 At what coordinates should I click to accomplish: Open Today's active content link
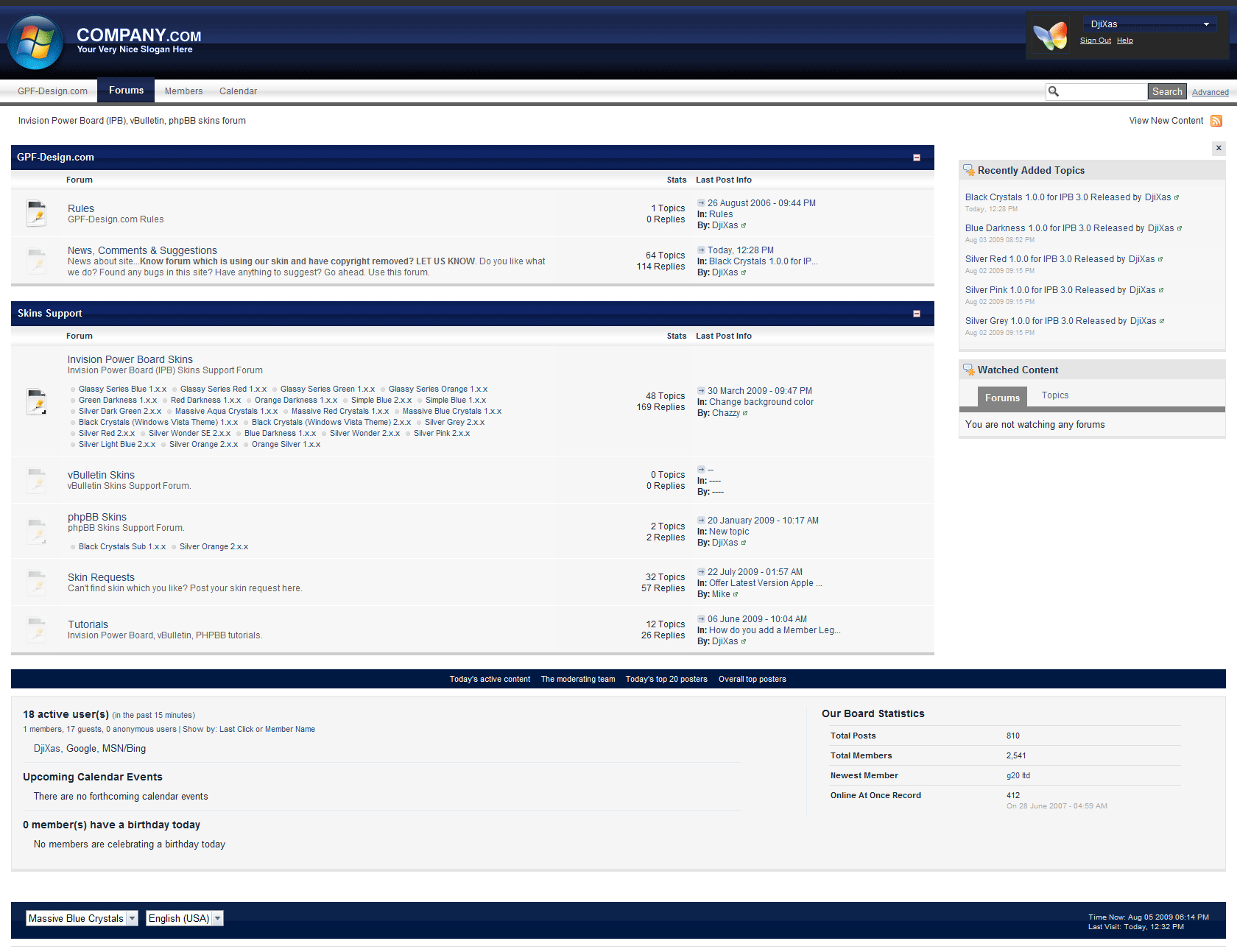pos(490,679)
